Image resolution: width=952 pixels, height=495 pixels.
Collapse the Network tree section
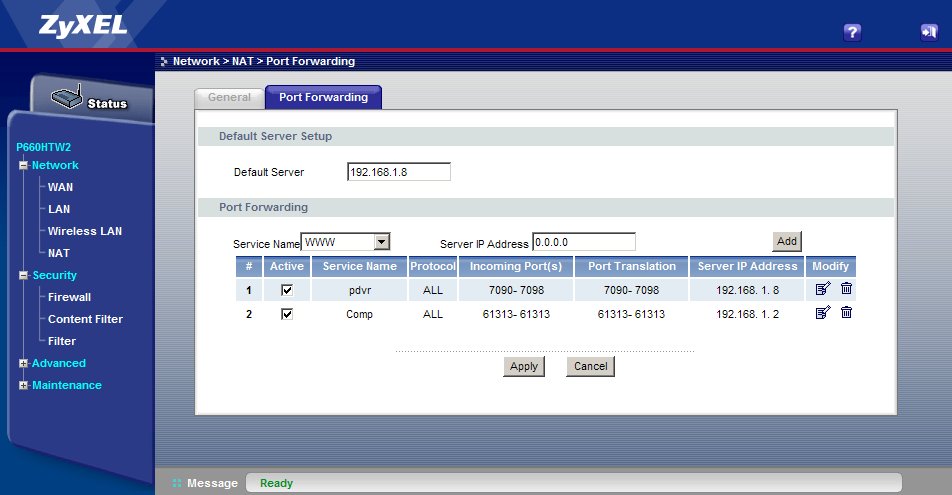[x=23, y=166]
